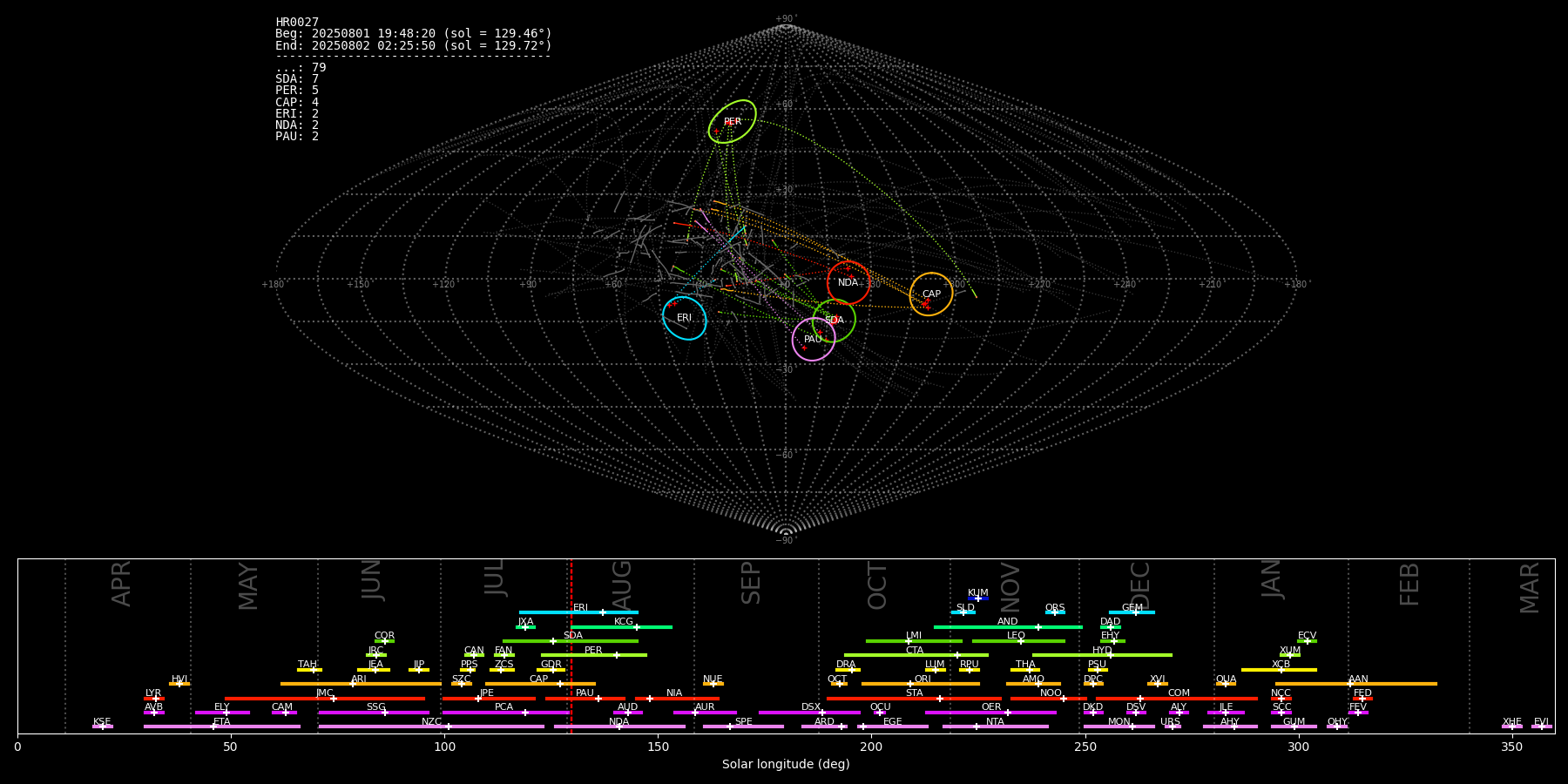Click the APR month label in timeline

point(122,584)
